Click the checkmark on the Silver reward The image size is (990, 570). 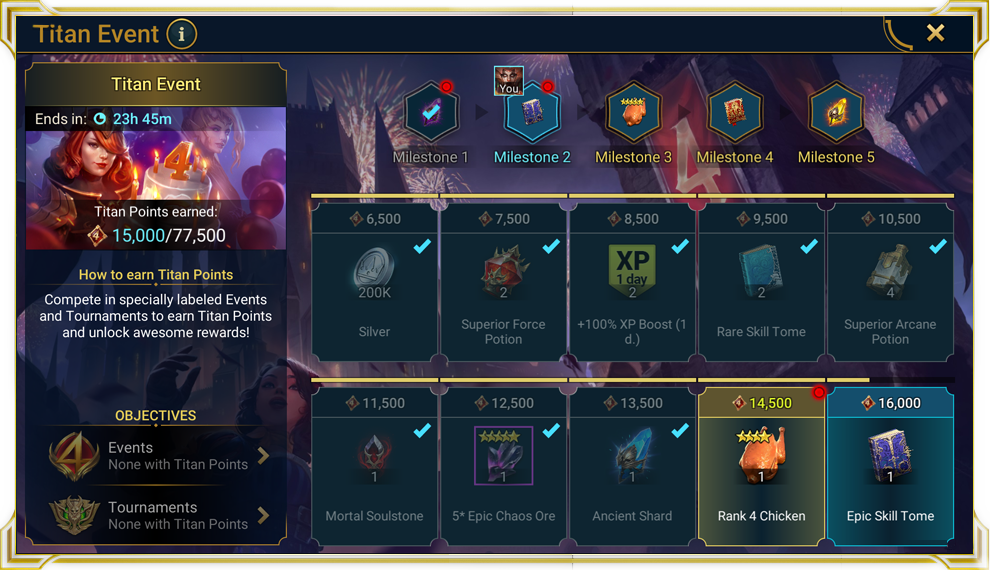[x=422, y=246]
